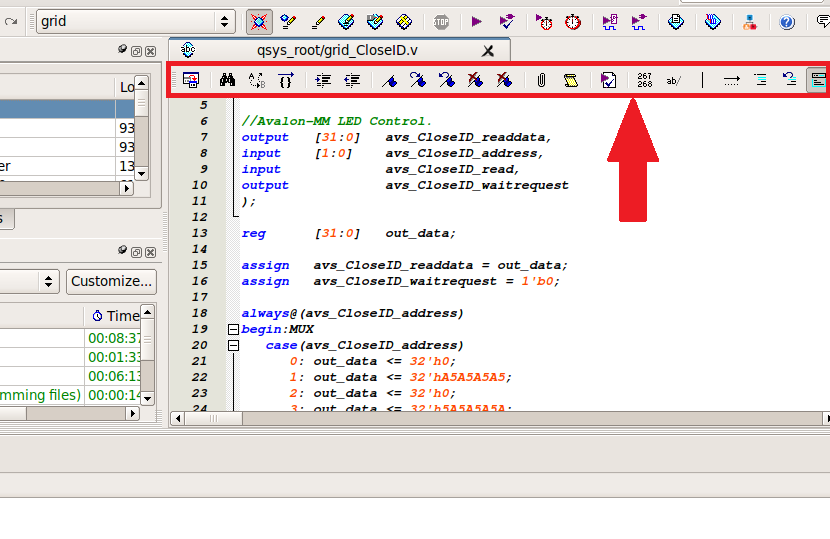The height and width of the screenshot is (539, 830).
Task: Open the grid project dropdown
Action: pos(135,22)
